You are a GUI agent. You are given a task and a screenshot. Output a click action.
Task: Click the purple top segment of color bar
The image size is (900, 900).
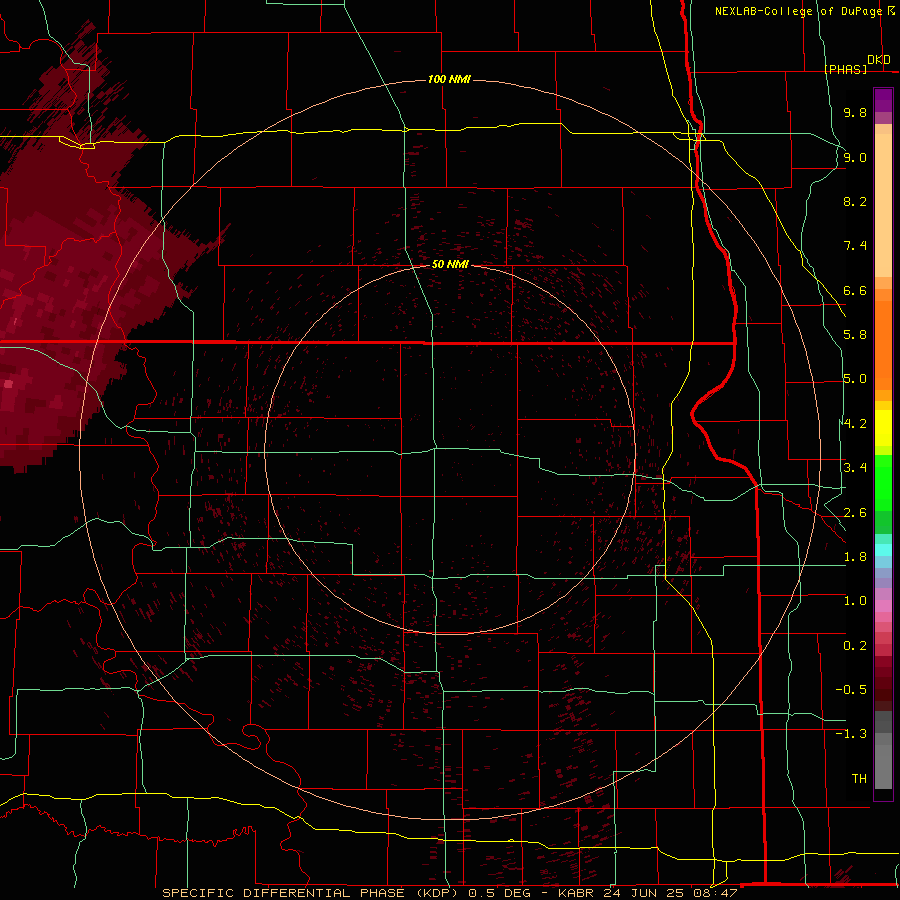coord(883,100)
